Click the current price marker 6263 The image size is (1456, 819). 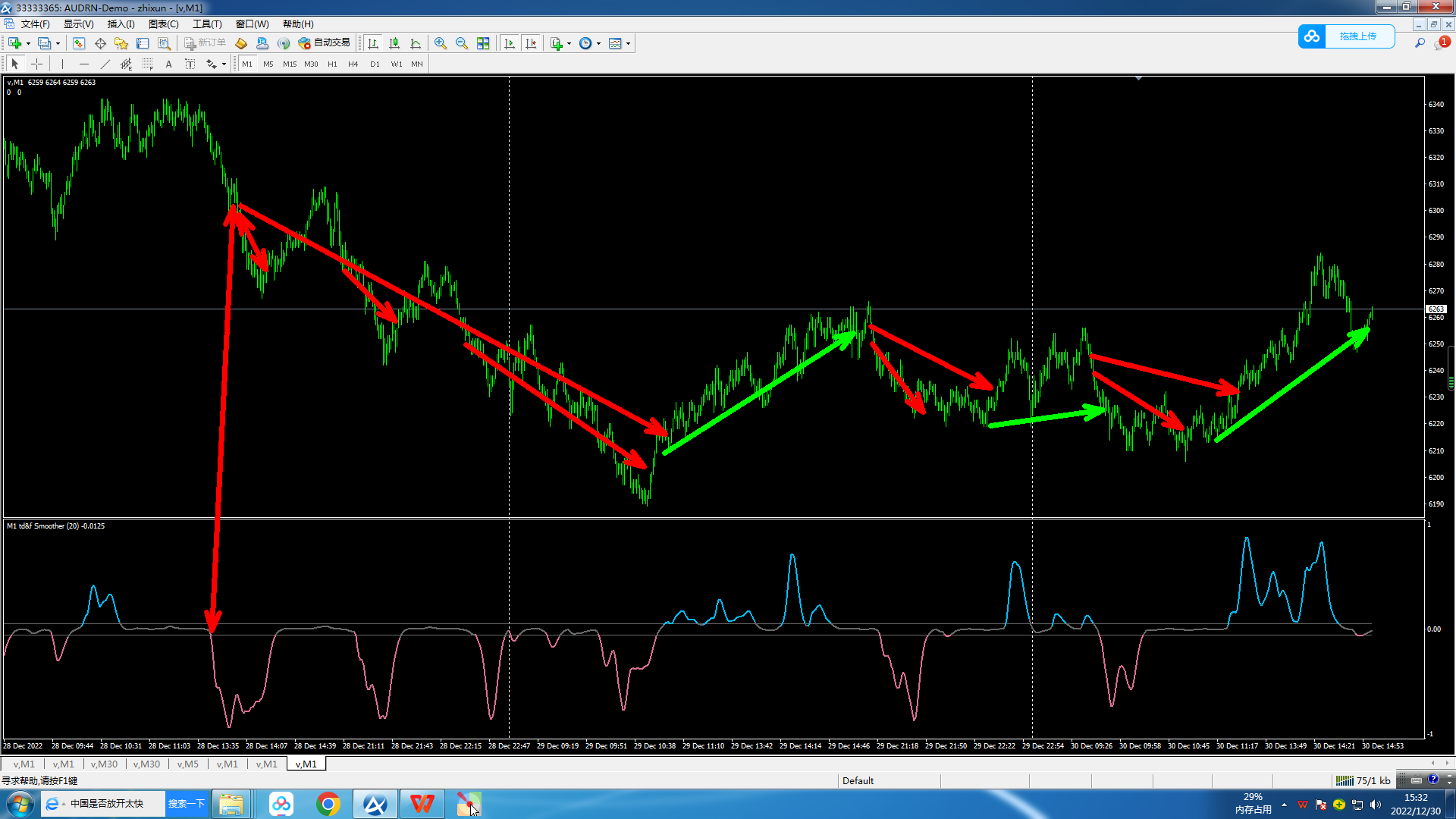(1436, 309)
